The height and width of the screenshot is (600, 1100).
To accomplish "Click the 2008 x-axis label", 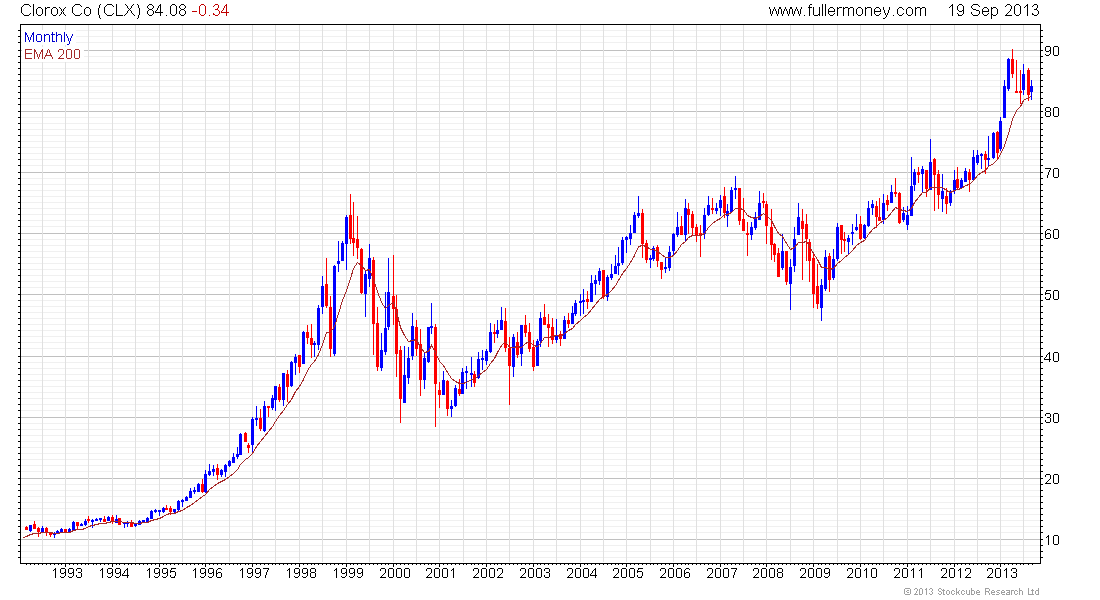I will (768, 573).
